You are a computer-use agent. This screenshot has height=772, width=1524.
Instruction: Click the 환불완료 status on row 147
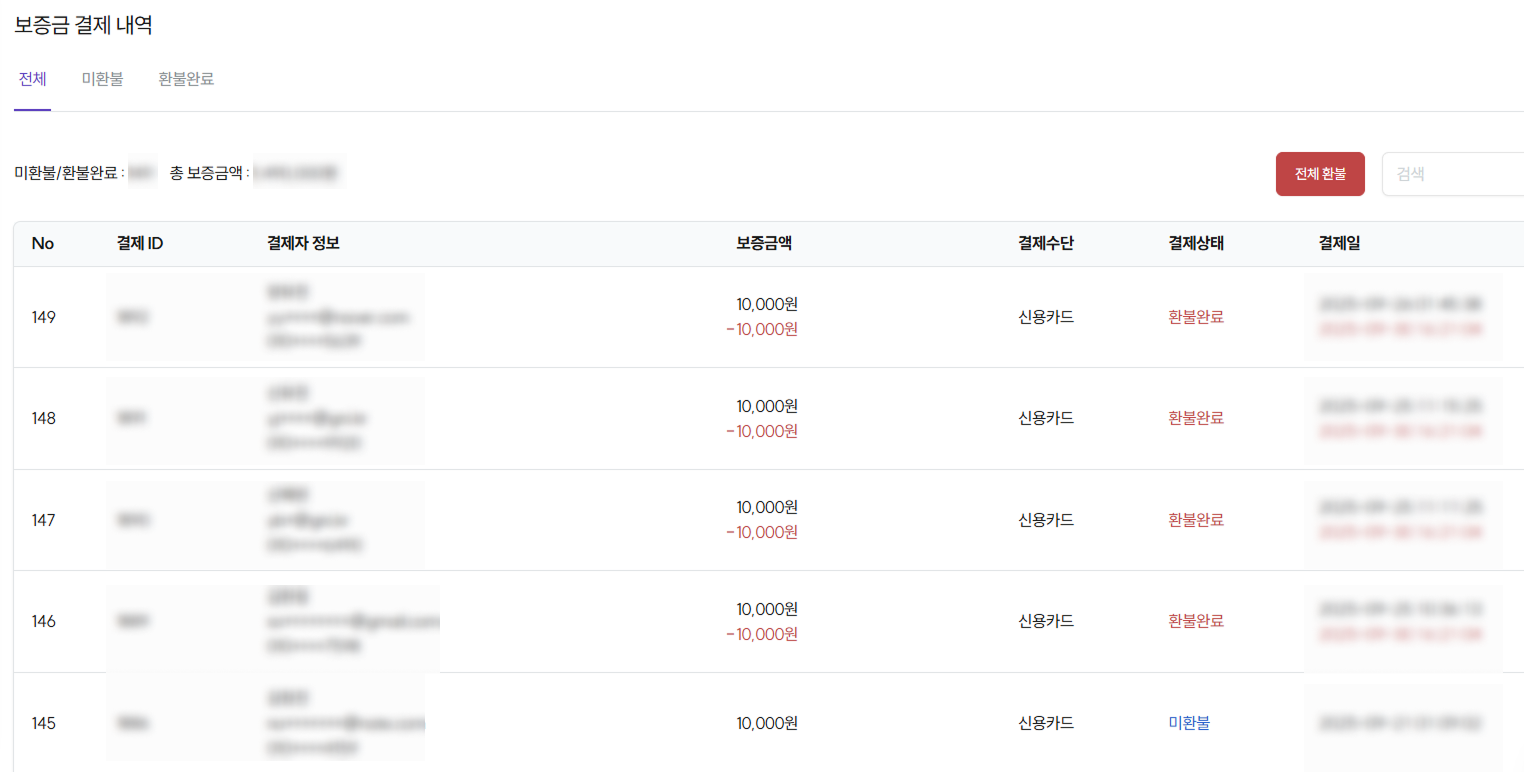[1195, 519]
